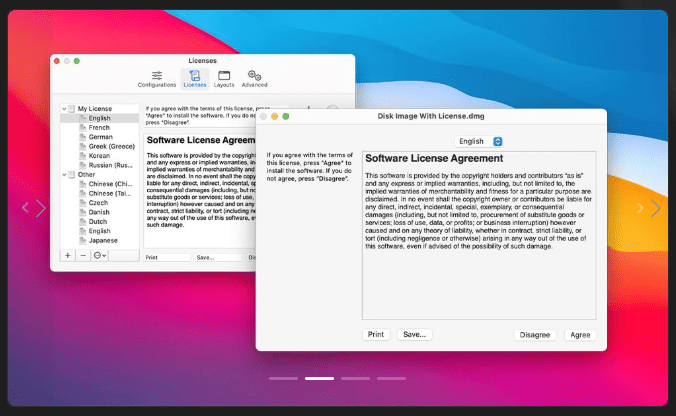Collapse the My License group

tap(64, 109)
